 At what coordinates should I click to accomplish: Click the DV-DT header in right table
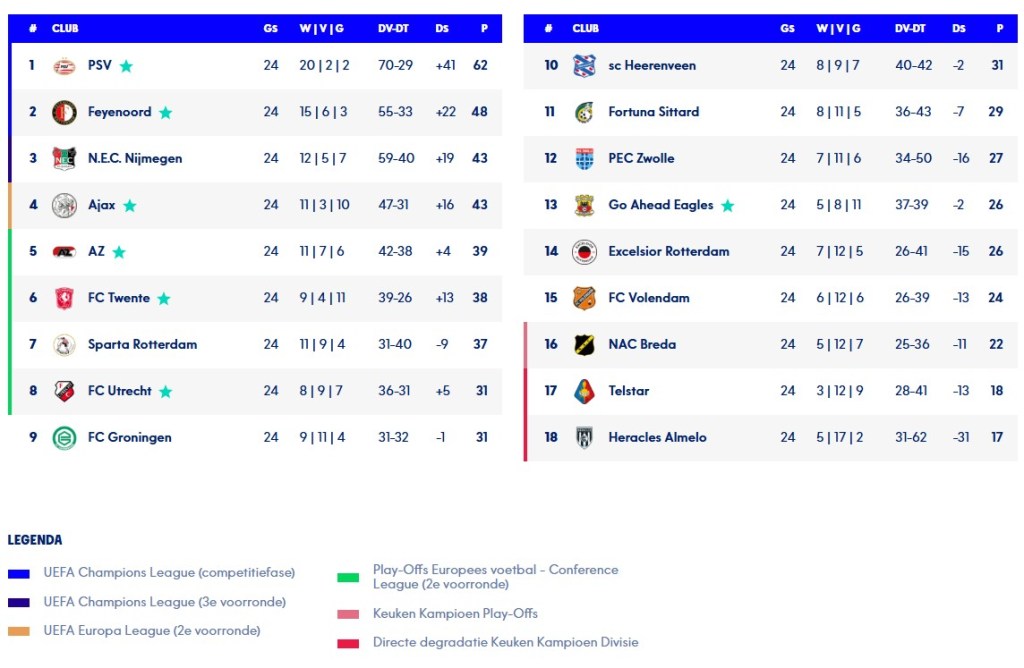tap(910, 29)
